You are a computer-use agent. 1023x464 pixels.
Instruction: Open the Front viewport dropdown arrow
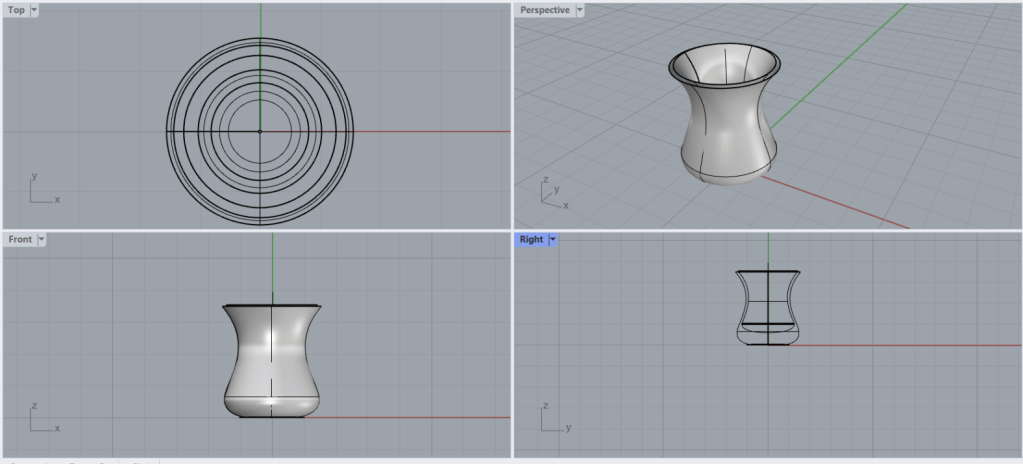[41, 240]
